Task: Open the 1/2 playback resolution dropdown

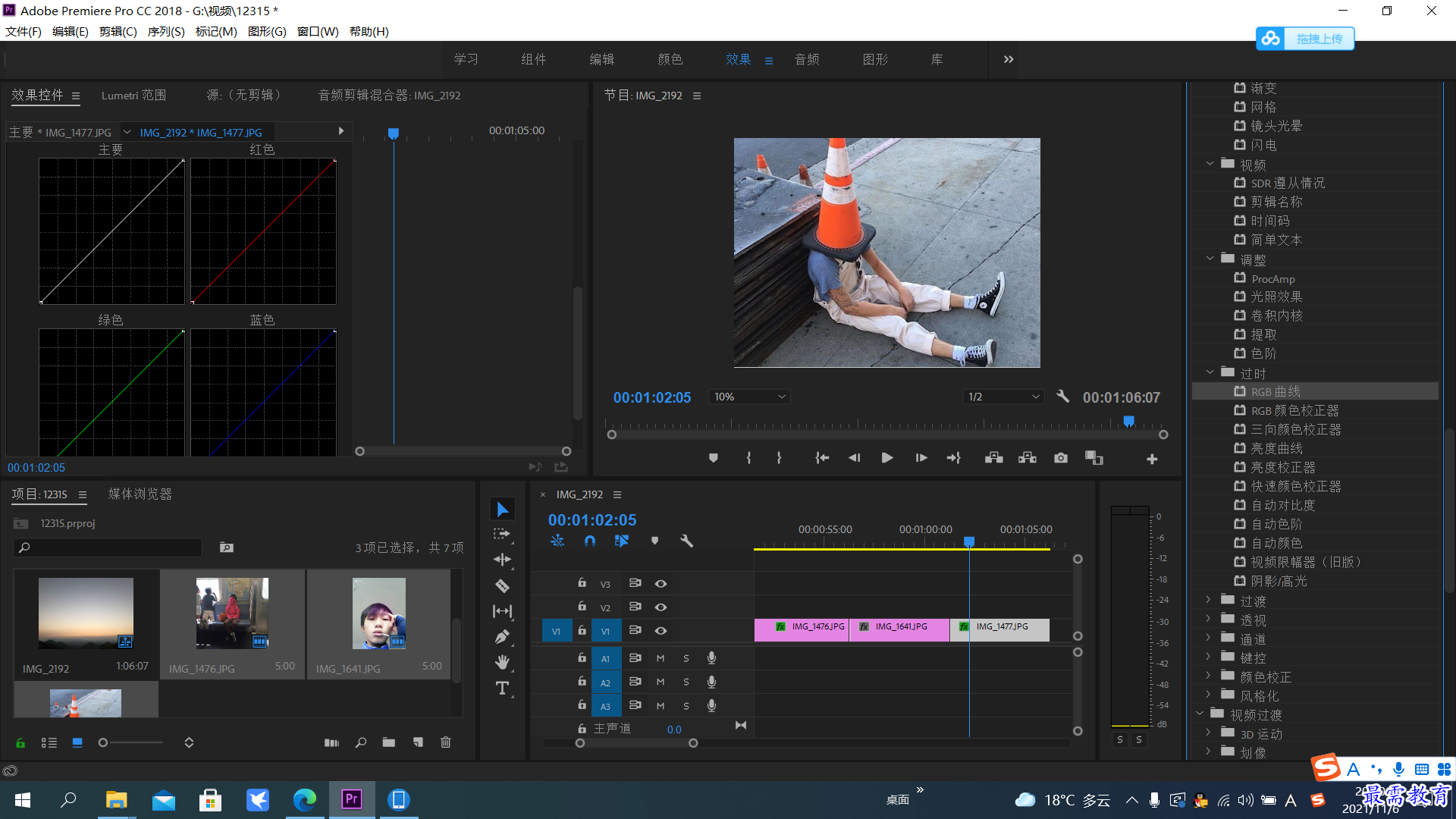Action: pyautogui.click(x=1004, y=397)
